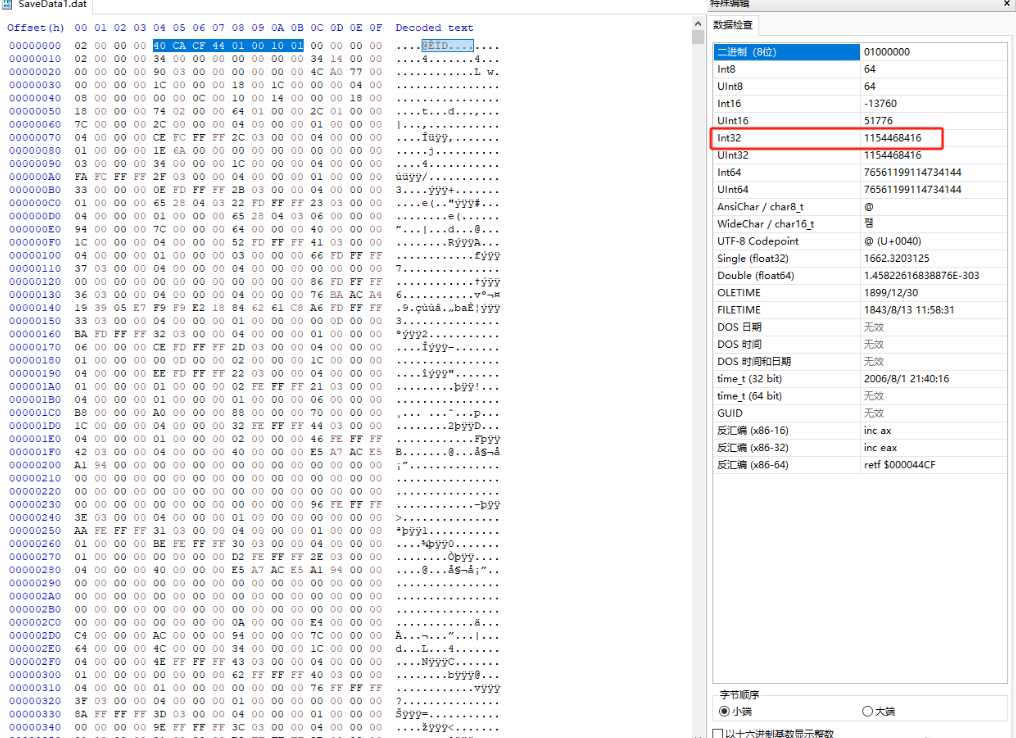Click offset 00000340 row label
Image resolution: width=1016 pixels, height=738 pixels.
[x=35, y=727]
